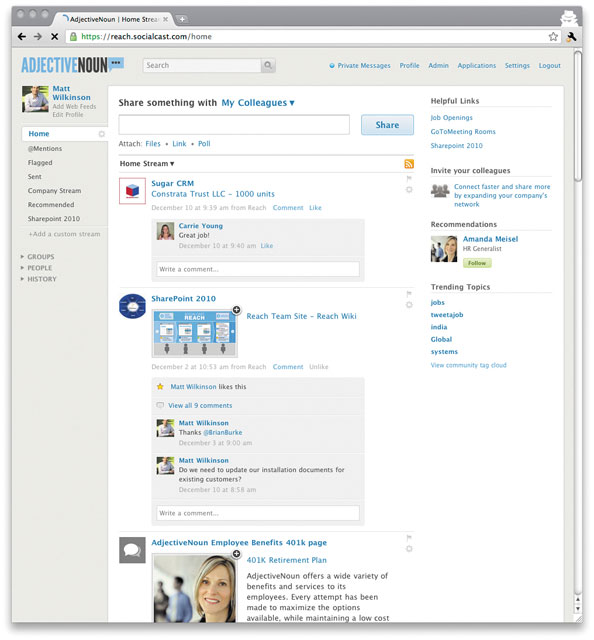Click the search magnifier button
Image resolution: width=594 pixels, height=640 pixels.
point(268,65)
